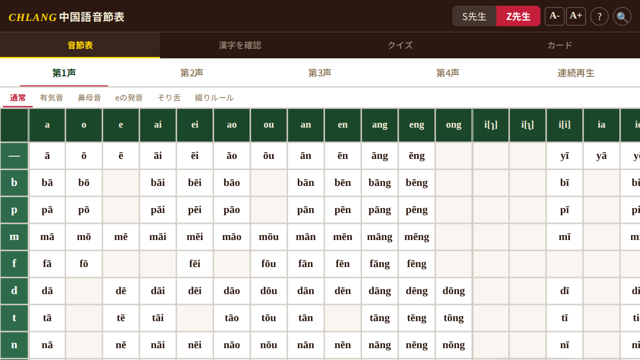The image size is (640, 360).
Task: Play syllable 'pāng'
Action: (x=380, y=210)
